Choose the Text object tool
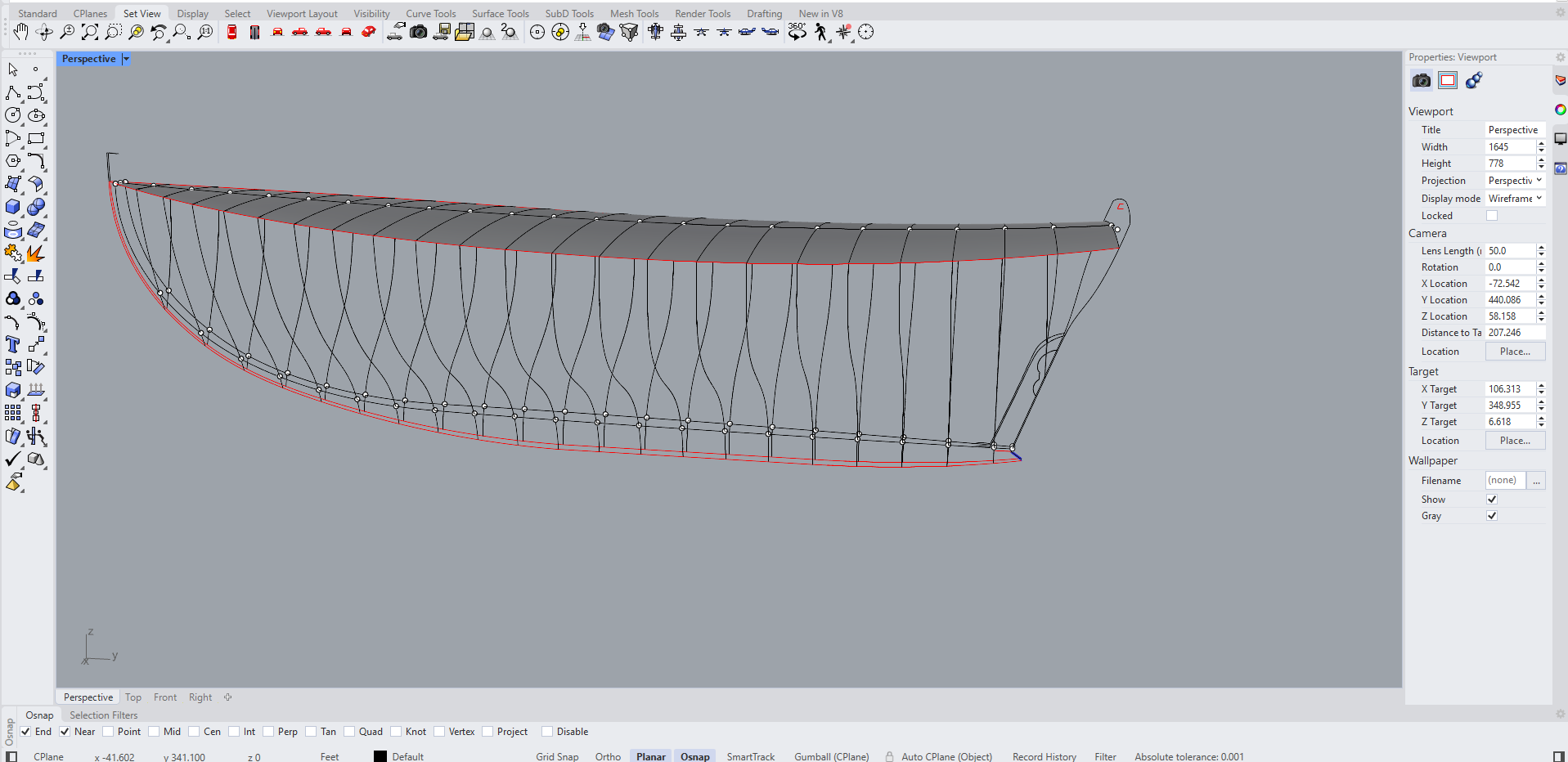 pos(13,344)
